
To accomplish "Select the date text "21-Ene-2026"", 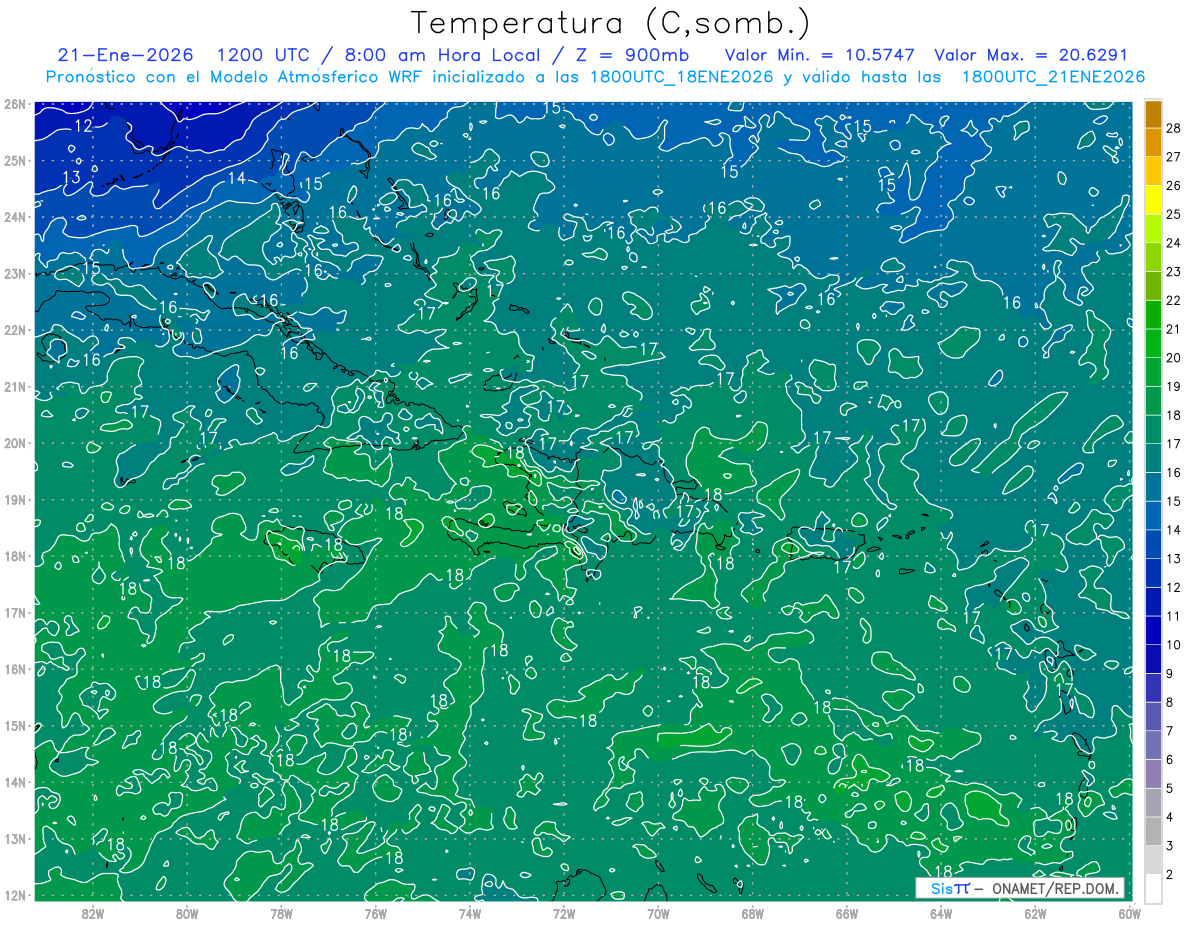I will click(126, 55).
